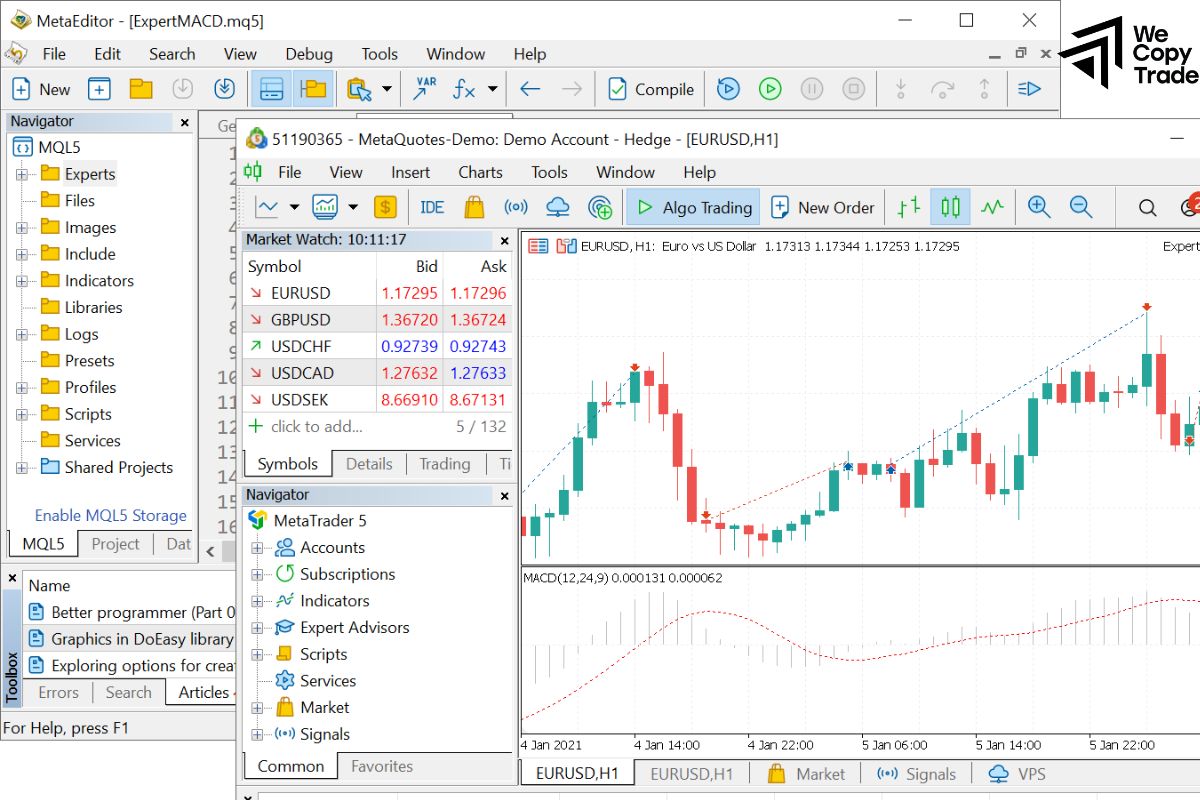Switch chart to candlestick mode
This screenshot has width=1200, height=800.
[x=950, y=207]
